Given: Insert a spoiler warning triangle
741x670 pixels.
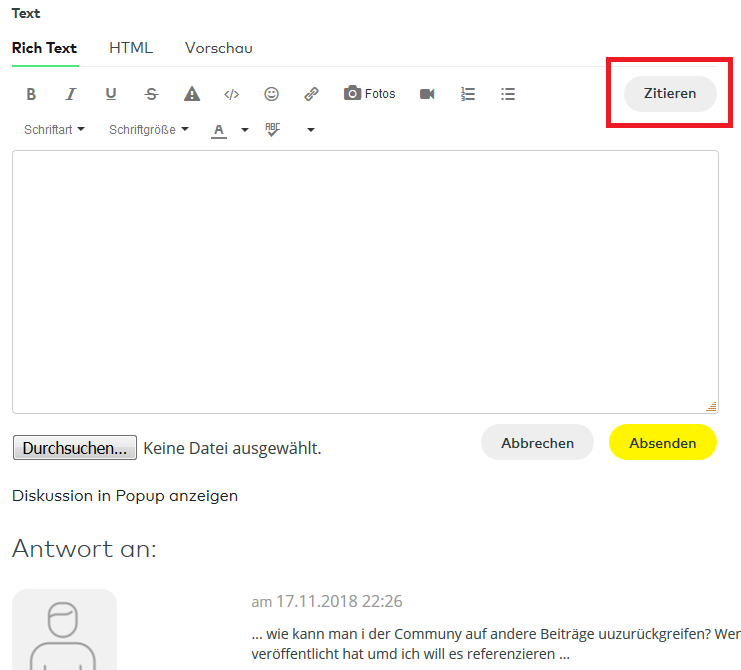Looking at the screenshot, I should click(x=192, y=94).
